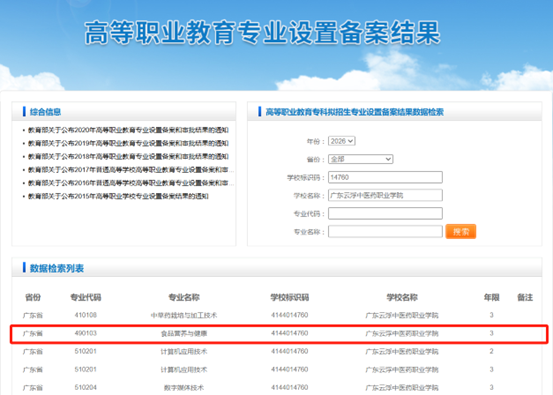Screen dimensions: 553x395
Task: Click 广东云浮中医药职业学院 in the 490103 row
Action: [402, 334]
